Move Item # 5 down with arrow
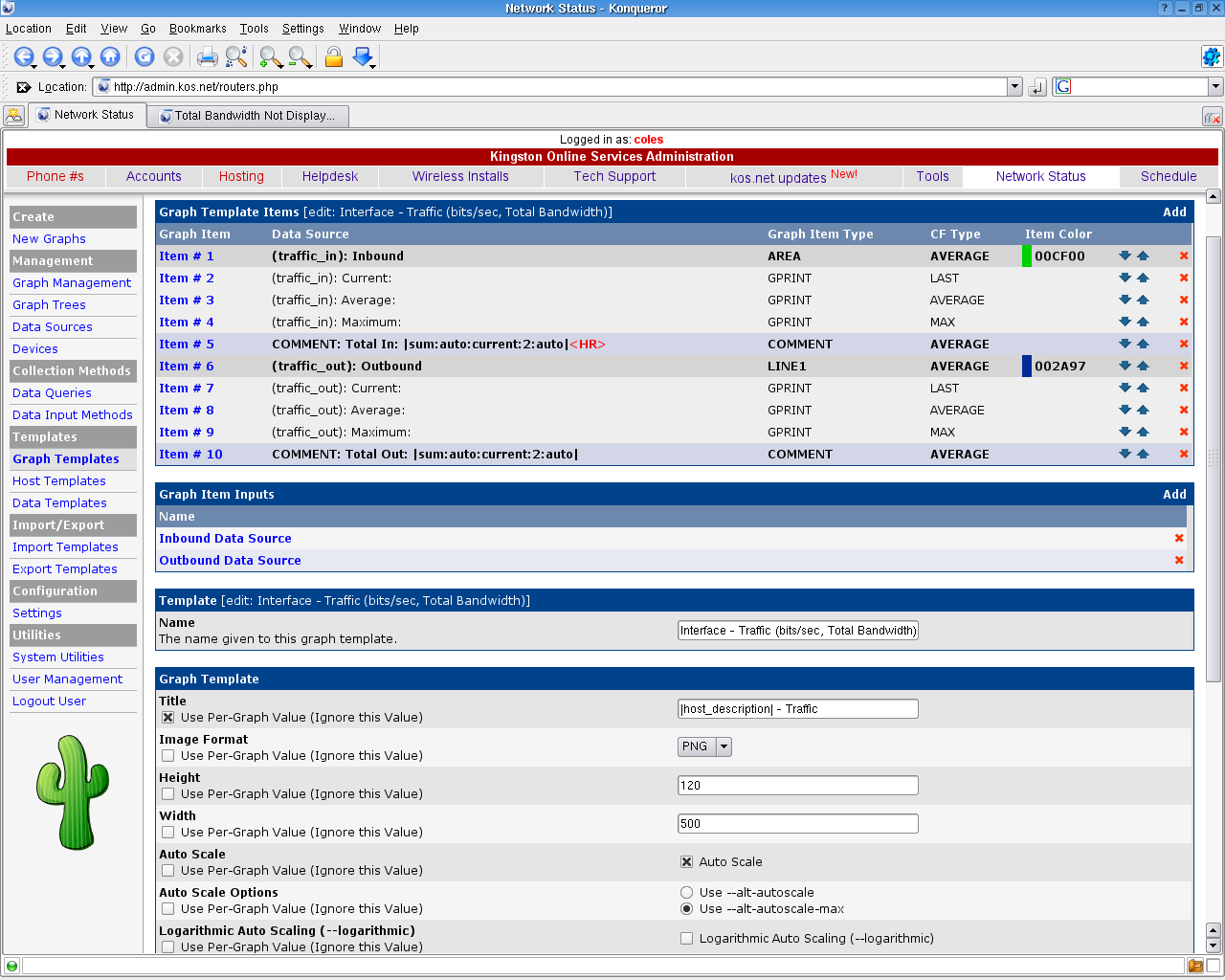This screenshot has height=980, width=1225. pos(1125,344)
